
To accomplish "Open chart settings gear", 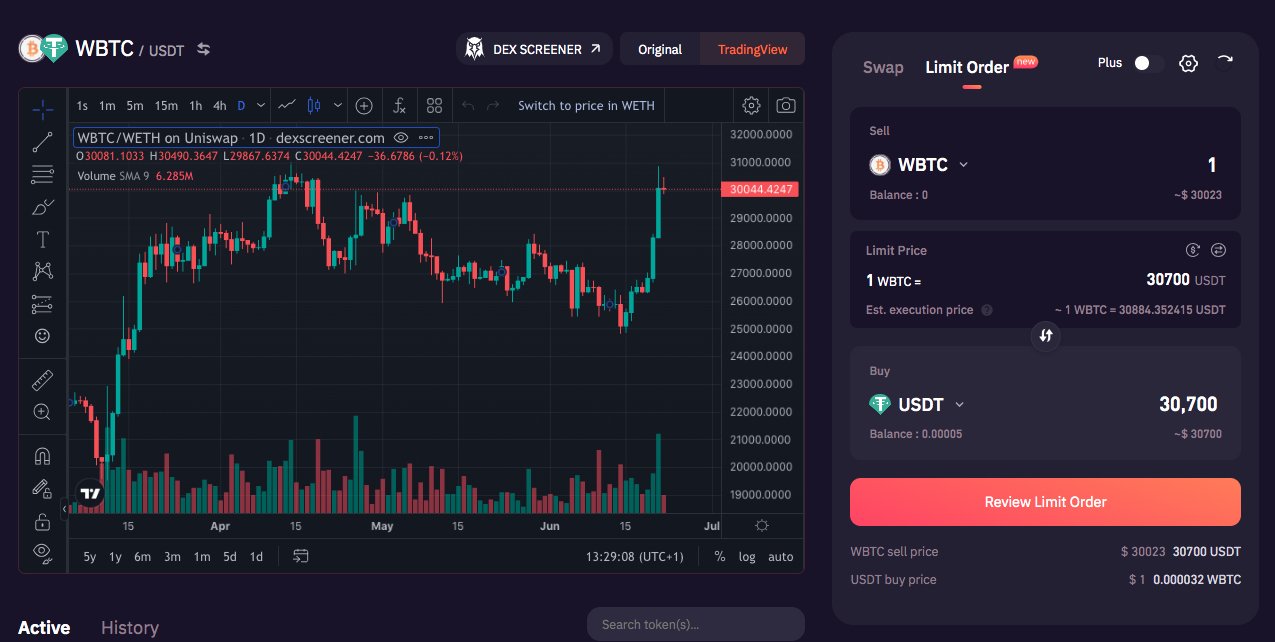I will (751, 105).
